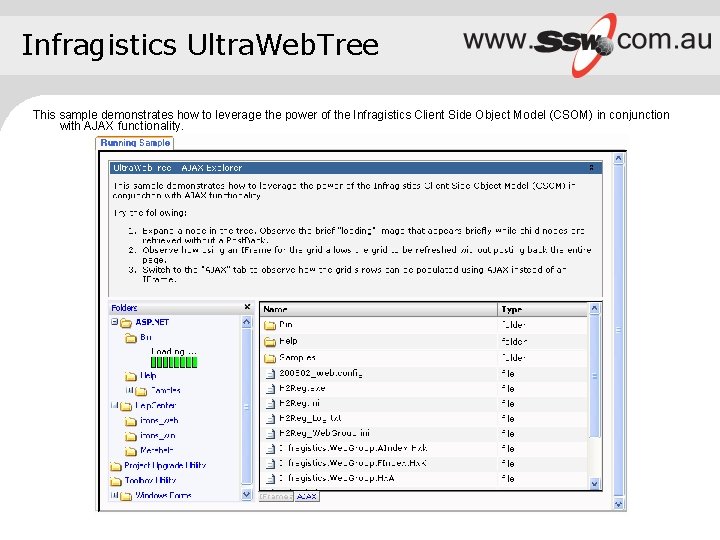Image resolution: width=720 pixels, height=540 pixels.
Task: Click file icon of H2Reg_WebGroup.ini
Action: pyautogui.click(x=271, y=434)
